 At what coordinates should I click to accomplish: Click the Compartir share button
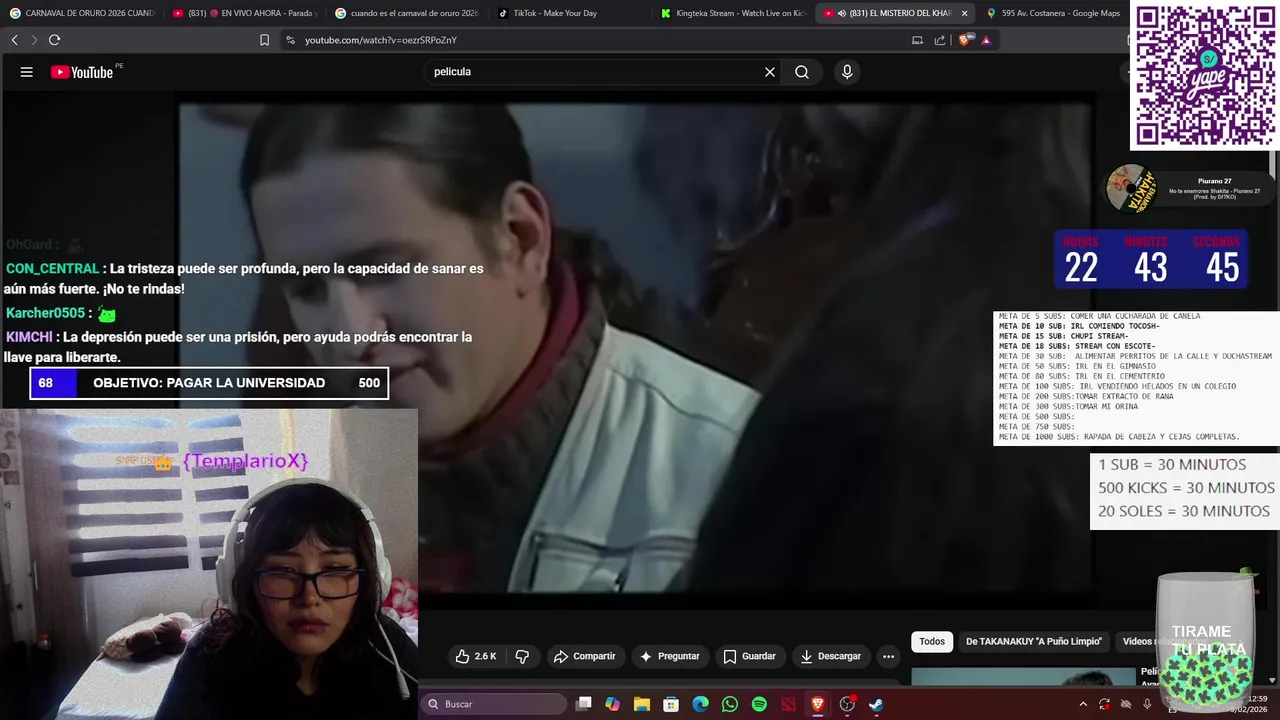pyautogui.click(x=584, y=656)
